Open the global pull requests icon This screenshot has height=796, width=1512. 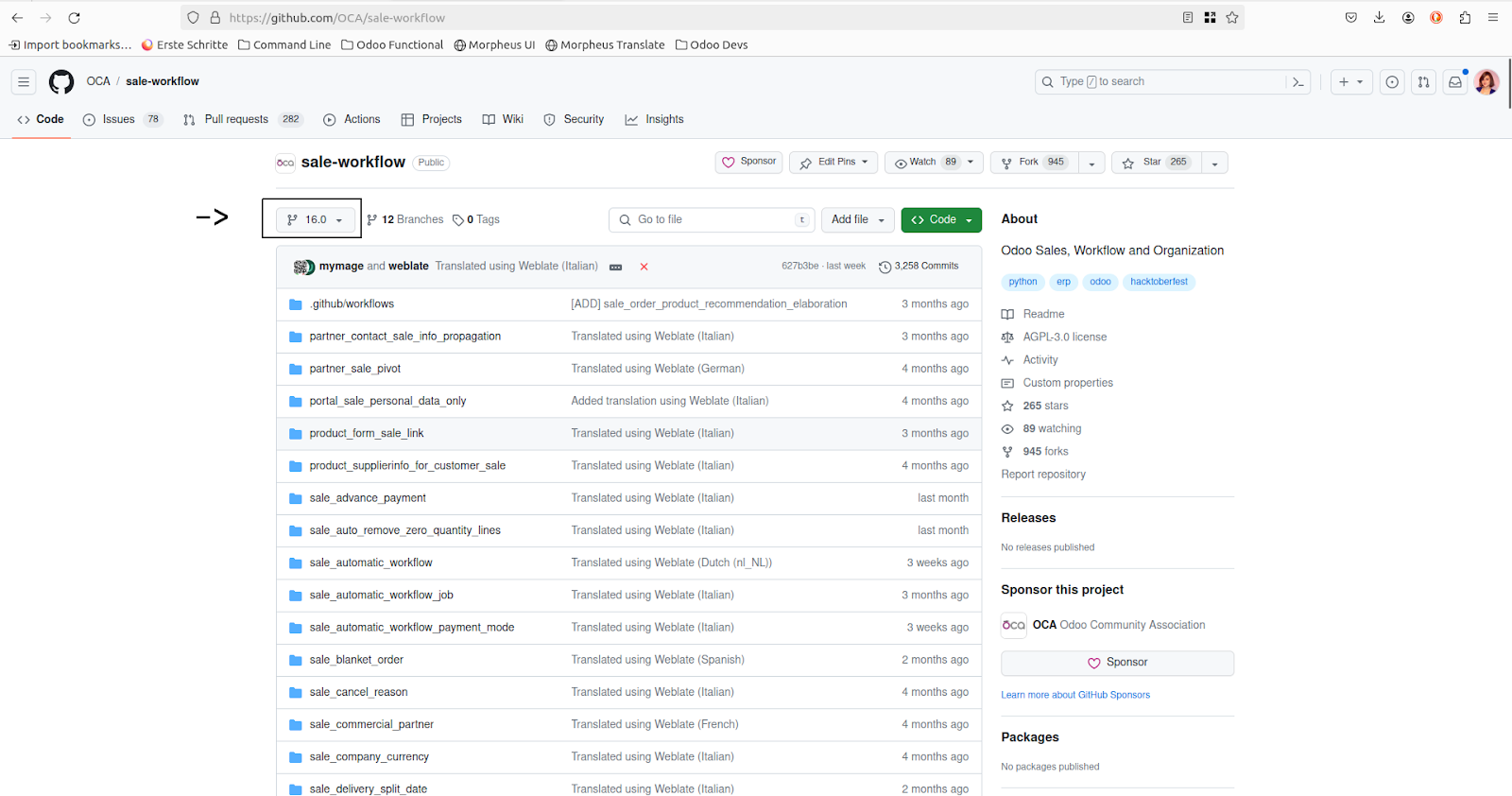(x=1423, y=82)
